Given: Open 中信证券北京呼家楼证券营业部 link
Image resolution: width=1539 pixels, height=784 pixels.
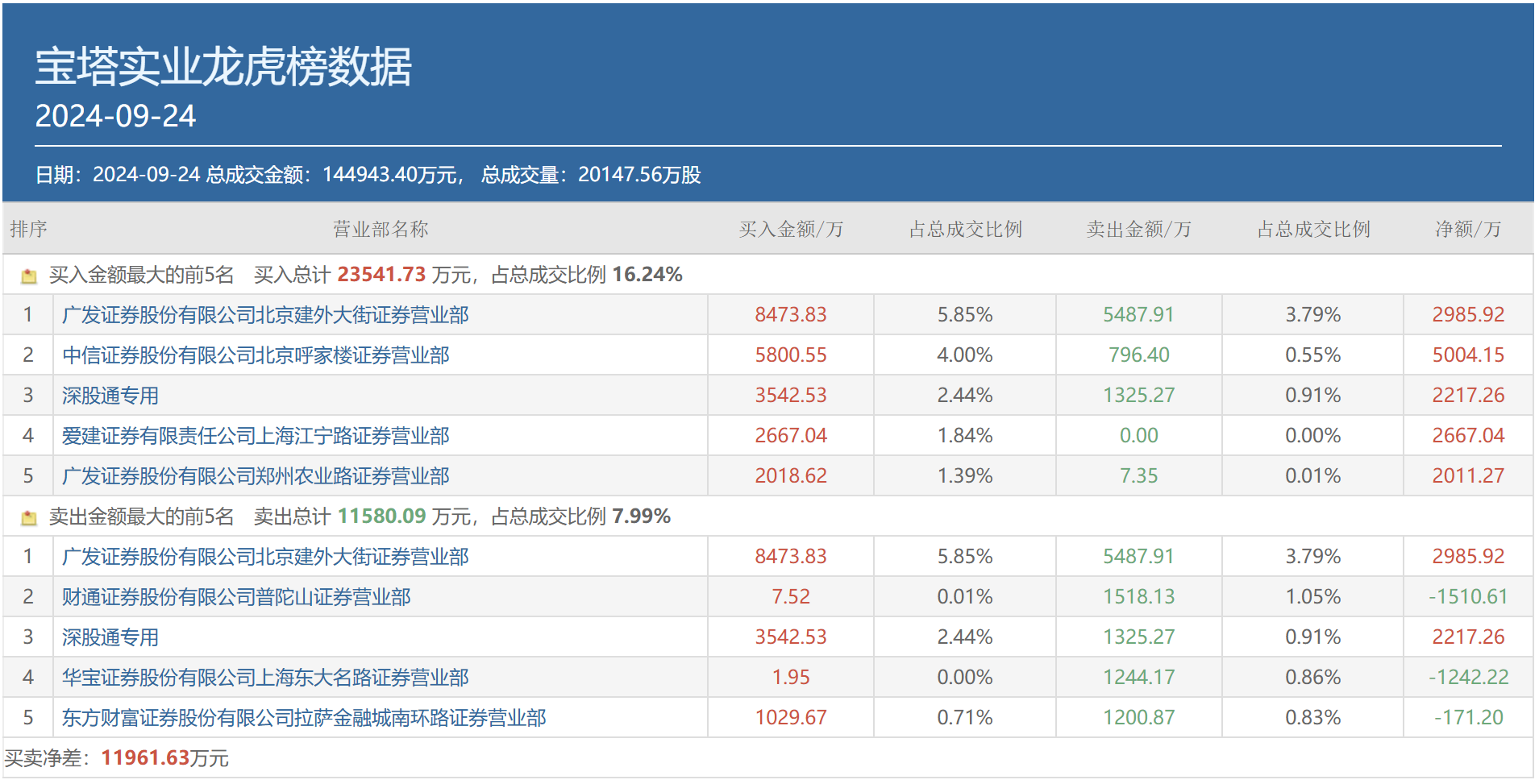Looking at the screenshot, I should (256, 355).
